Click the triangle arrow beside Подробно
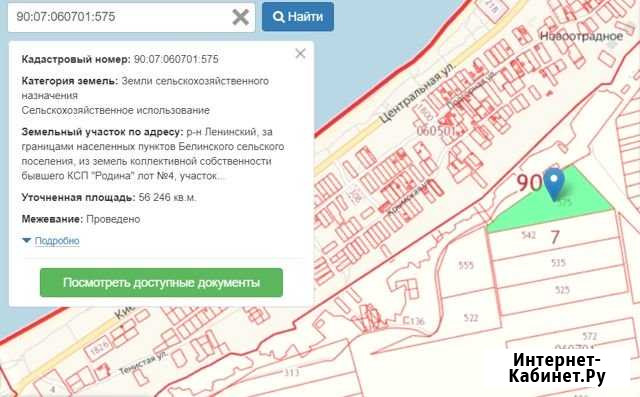Image resolution: width=640 pixels, height=397 pixels. coord(27,240)
